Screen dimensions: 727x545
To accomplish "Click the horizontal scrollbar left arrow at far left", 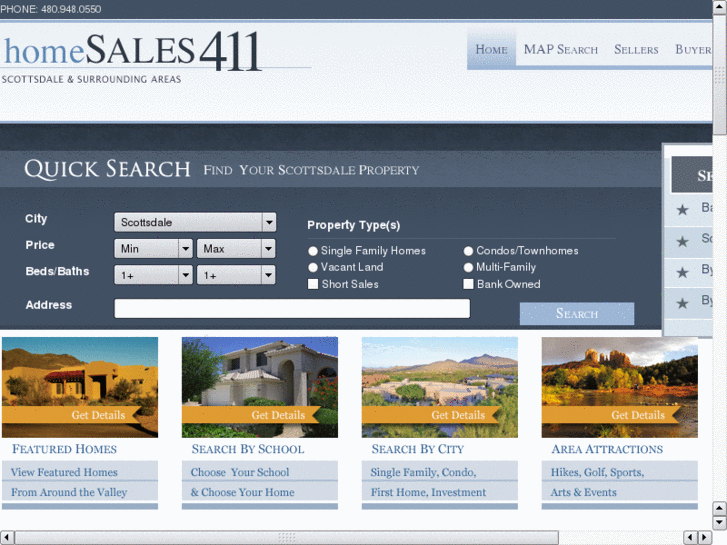I will pyautogui.click(x=6, y=537).
